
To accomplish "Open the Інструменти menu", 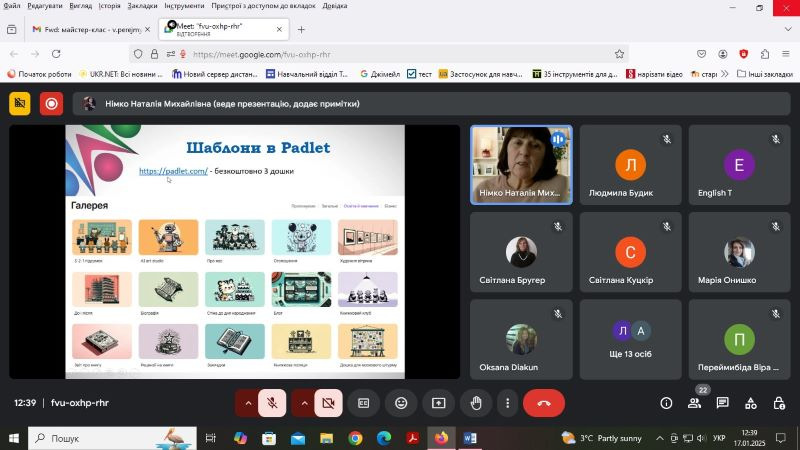I will point(184,6).
